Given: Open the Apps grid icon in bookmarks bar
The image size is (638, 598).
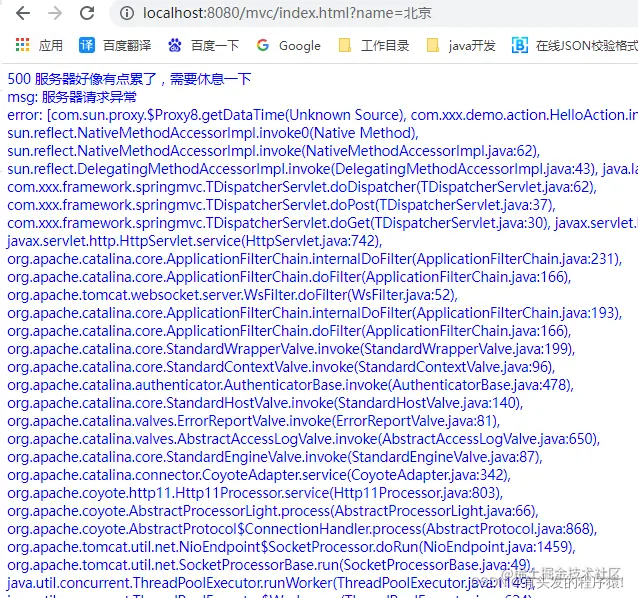Looking at the screenshot, I should coord(22,45).
